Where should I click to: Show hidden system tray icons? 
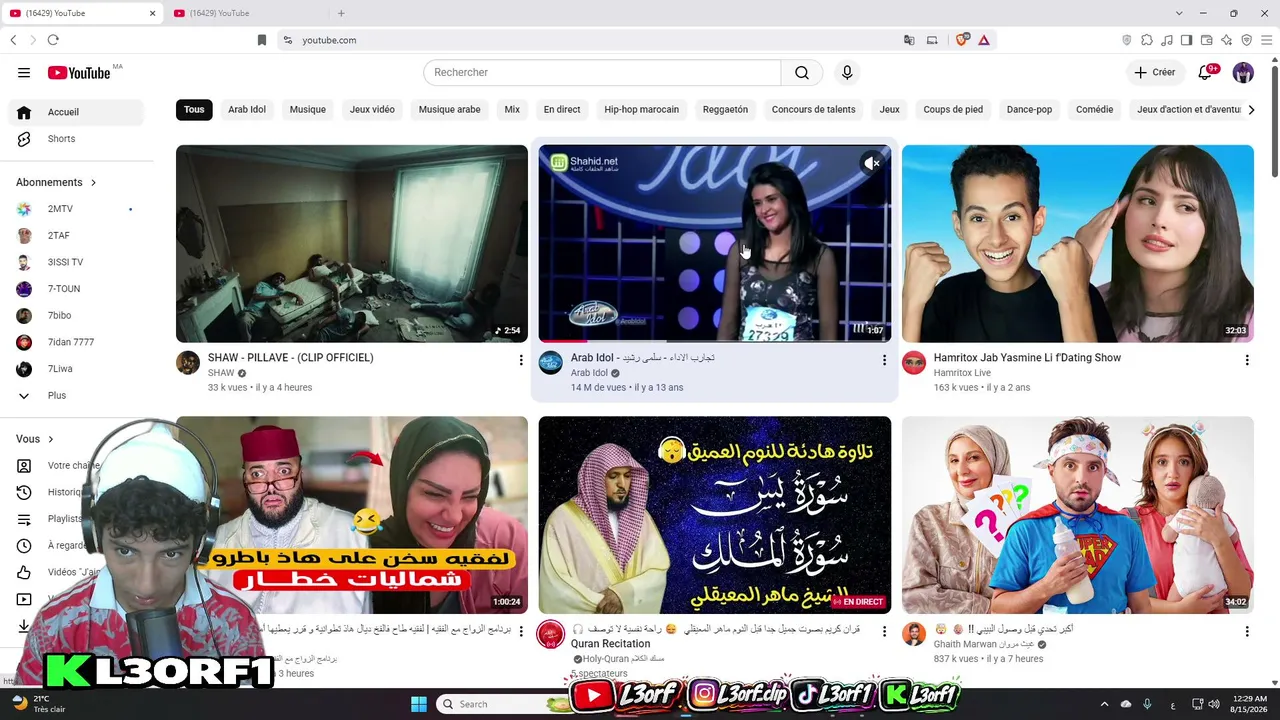coord(1104,704)
